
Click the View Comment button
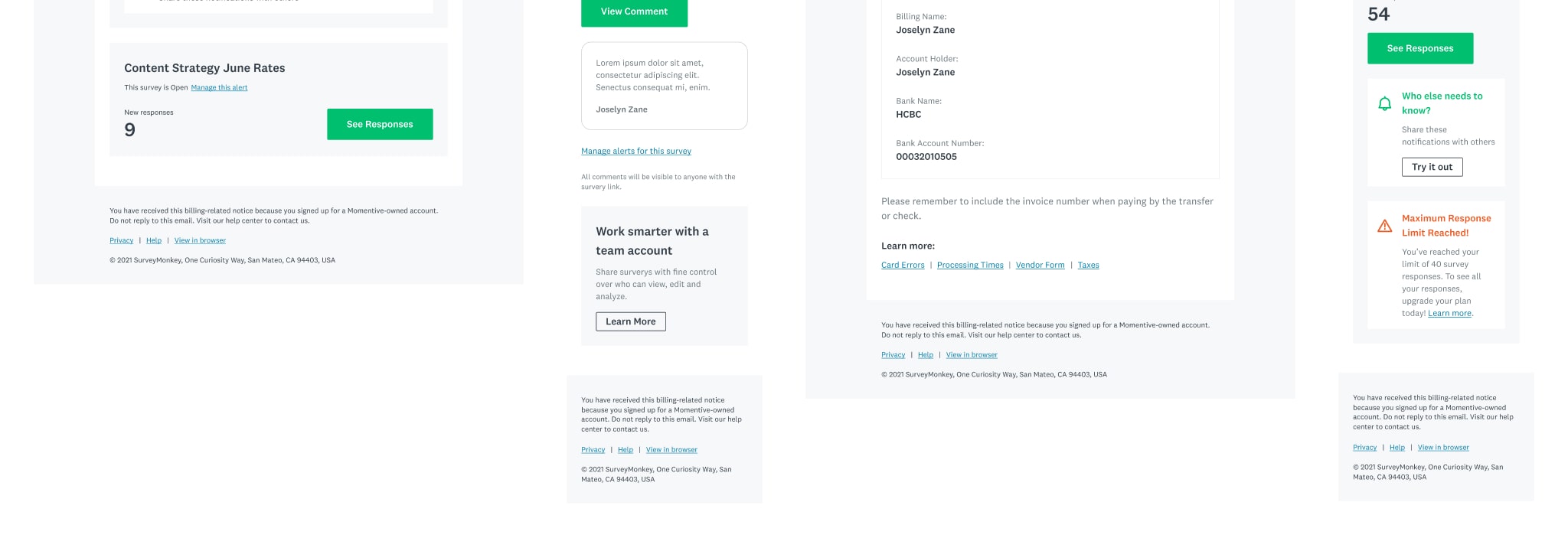click(634, 12)
